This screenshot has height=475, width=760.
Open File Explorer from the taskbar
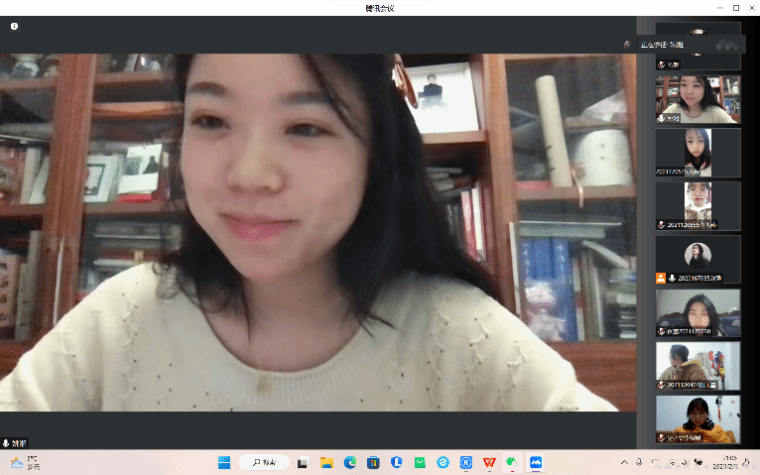click(x=326, y=462)
